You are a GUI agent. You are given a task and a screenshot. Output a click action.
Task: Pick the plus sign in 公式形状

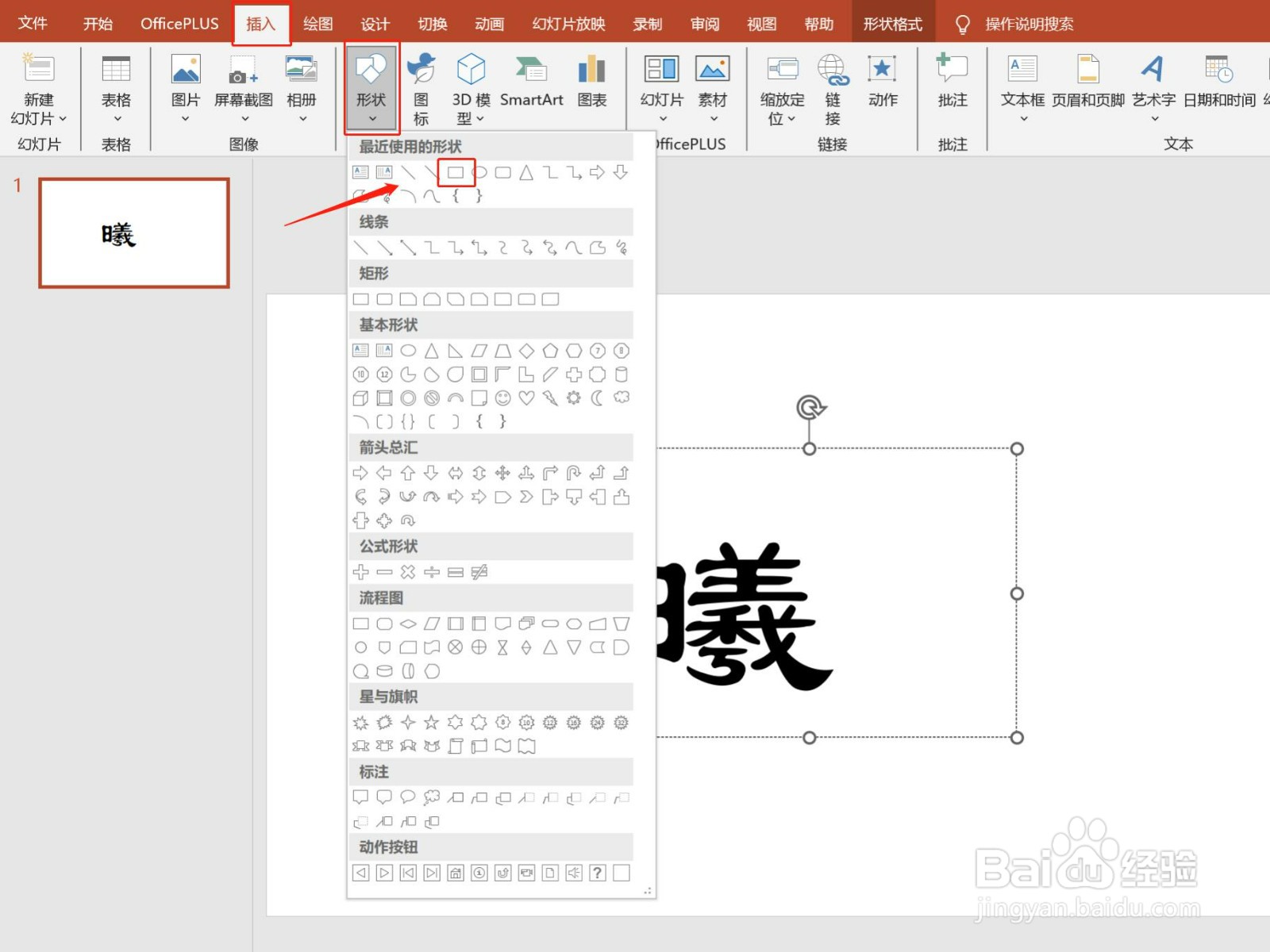click(361, 572)
